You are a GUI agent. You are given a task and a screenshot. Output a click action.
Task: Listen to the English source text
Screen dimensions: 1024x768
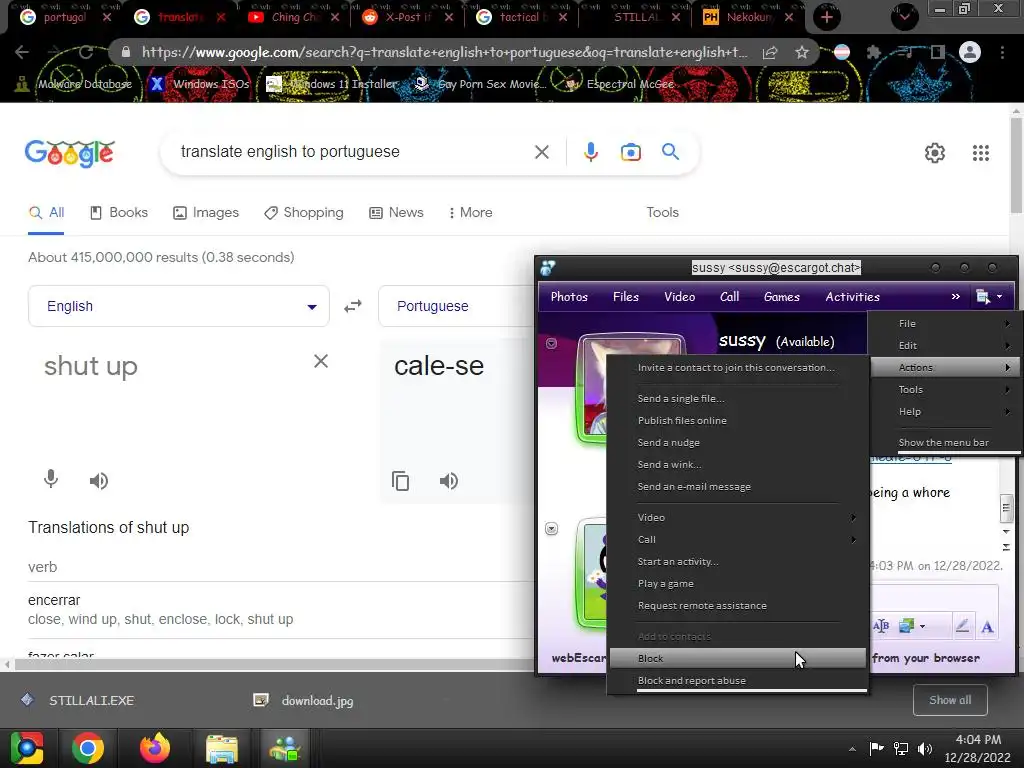99,481
